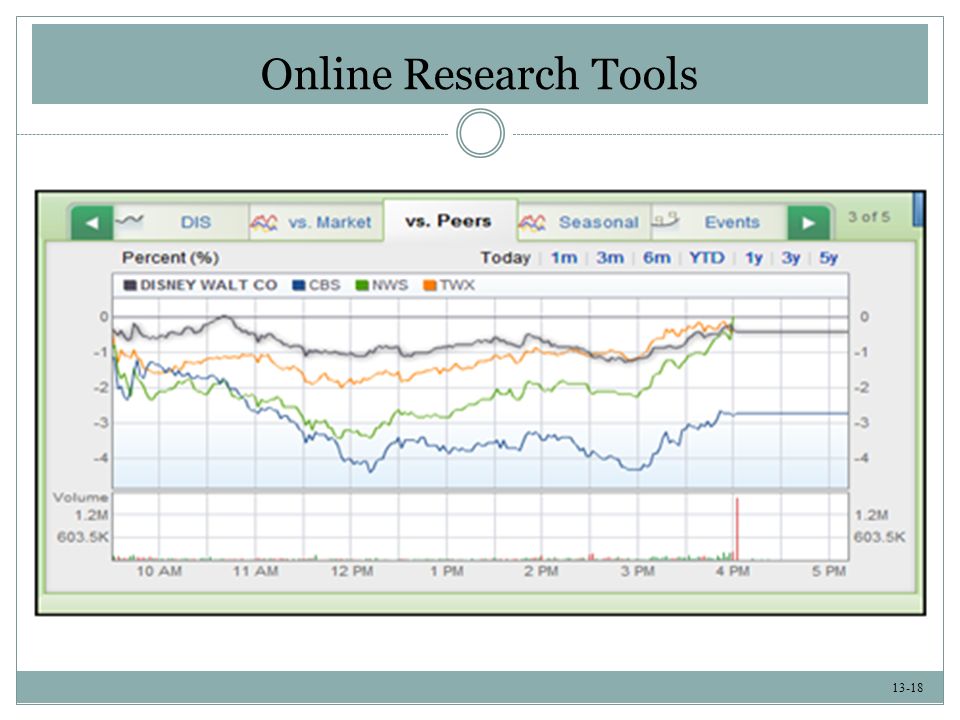Screen dimensions: 960x720
Task: Open the Seasonal tab
Action: (584, 222)
